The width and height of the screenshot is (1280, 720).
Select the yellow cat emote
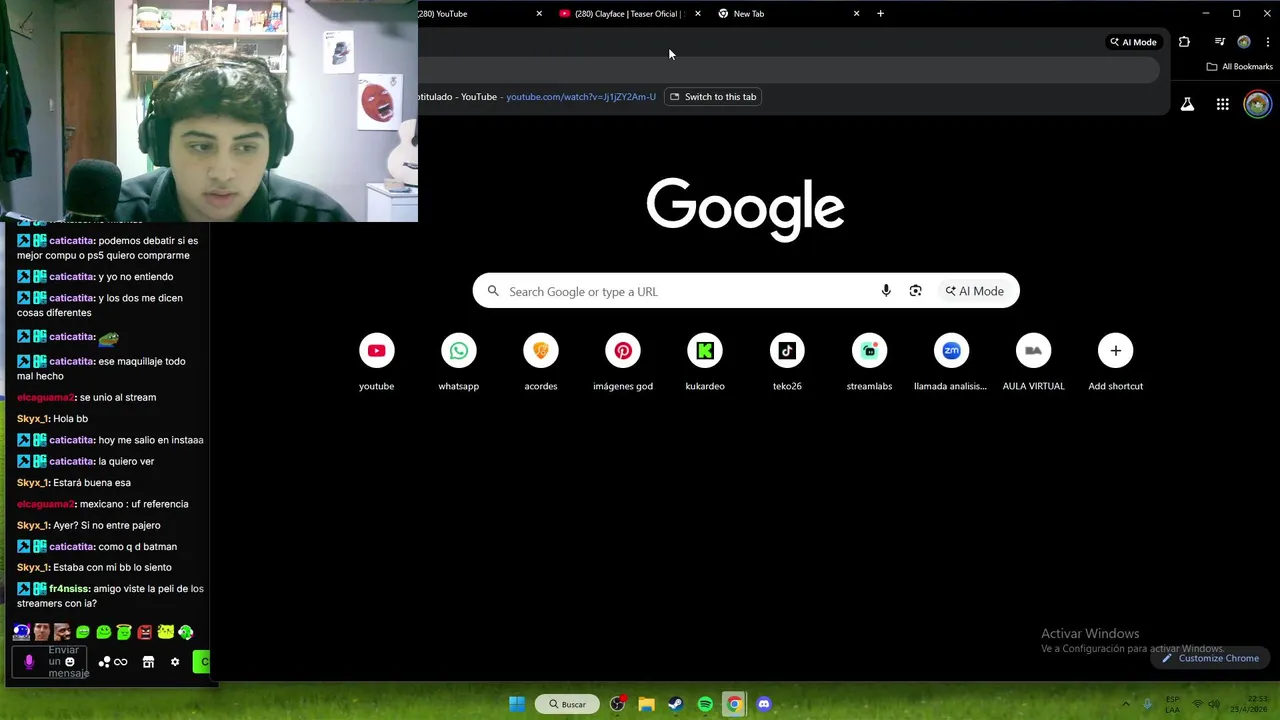click(x=166, y=632)
